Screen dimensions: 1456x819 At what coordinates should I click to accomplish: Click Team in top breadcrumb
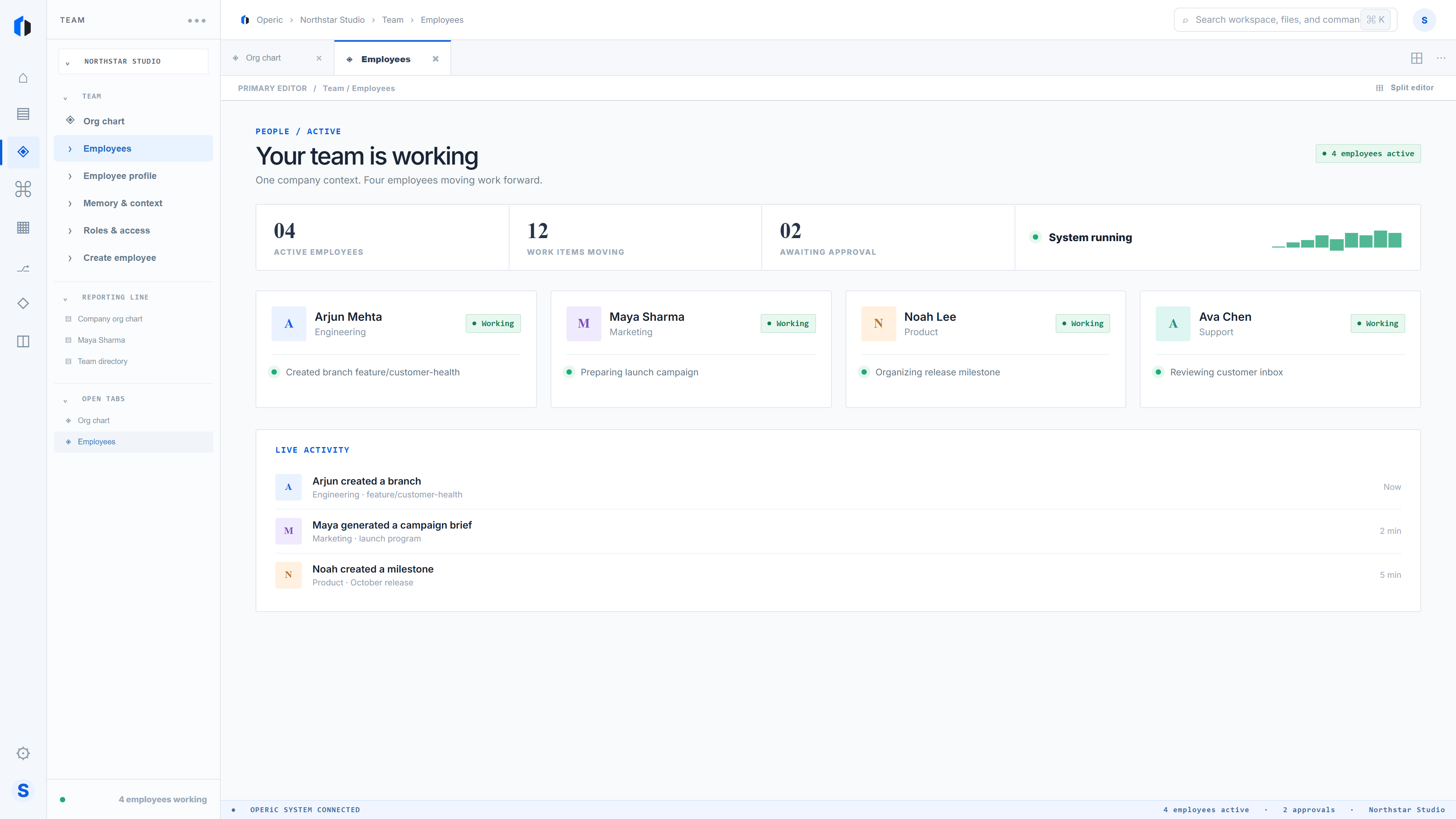pyautogui.click(x=392, y=20)
